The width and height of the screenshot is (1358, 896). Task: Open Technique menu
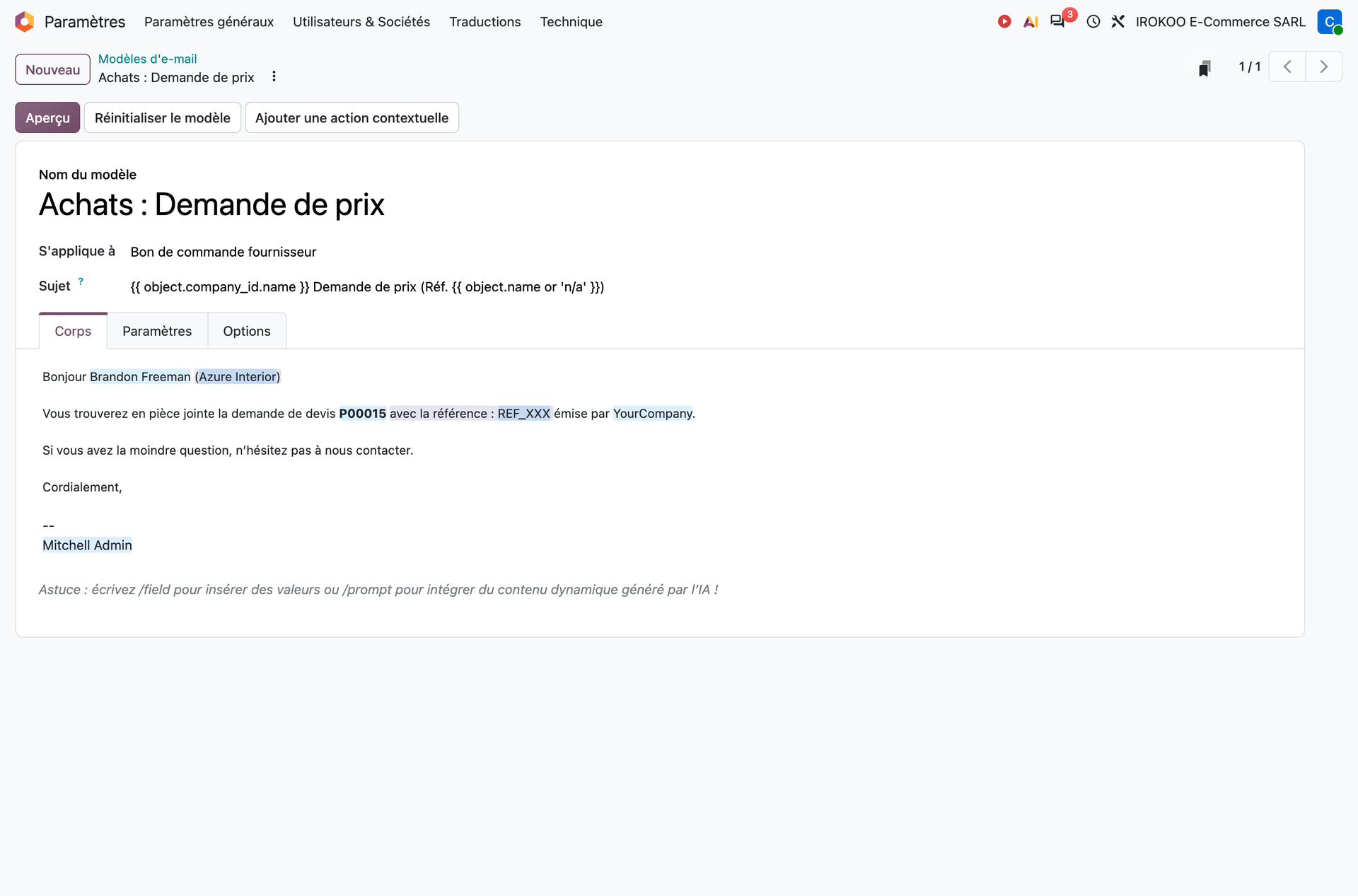tap(571, 22)
